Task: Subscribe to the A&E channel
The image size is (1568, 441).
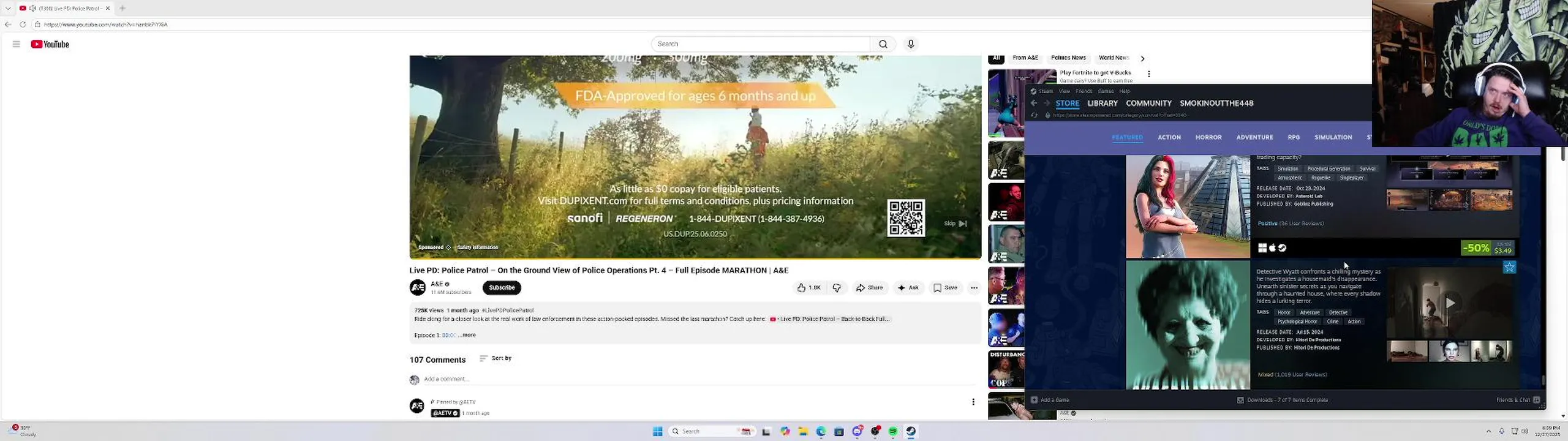Action: [502, 287]
